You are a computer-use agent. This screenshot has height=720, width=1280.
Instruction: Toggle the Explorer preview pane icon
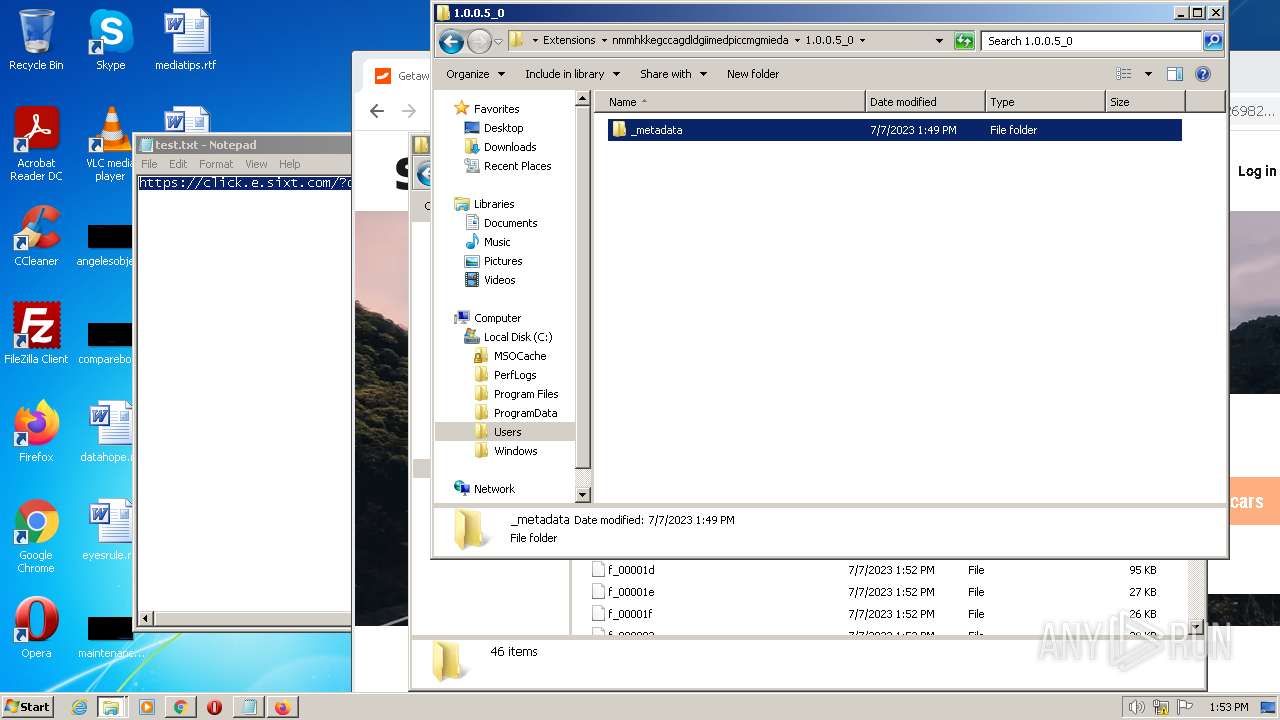click(x=1175, y=74)
